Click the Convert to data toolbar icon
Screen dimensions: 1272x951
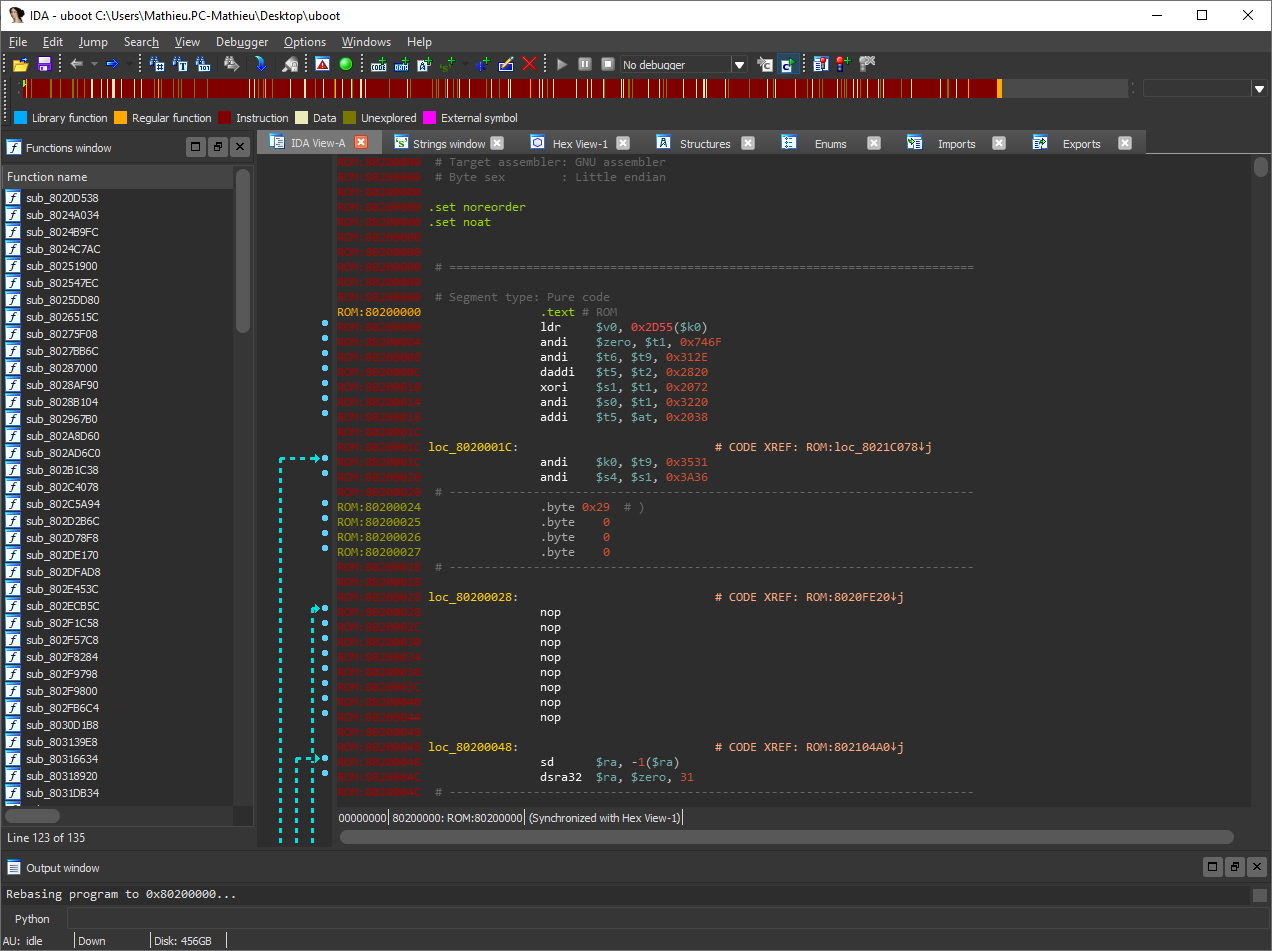coord(401,64)
